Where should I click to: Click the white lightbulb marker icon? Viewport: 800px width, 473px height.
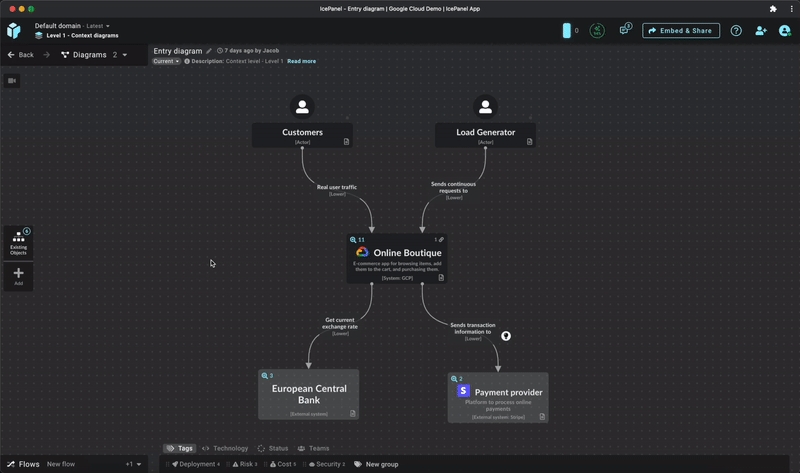click(x=506, y=336)
